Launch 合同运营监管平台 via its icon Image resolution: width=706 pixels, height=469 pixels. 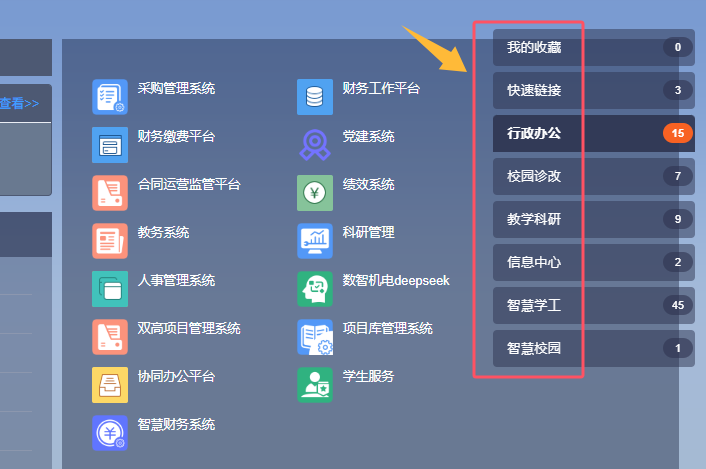[x=109, y=193]
